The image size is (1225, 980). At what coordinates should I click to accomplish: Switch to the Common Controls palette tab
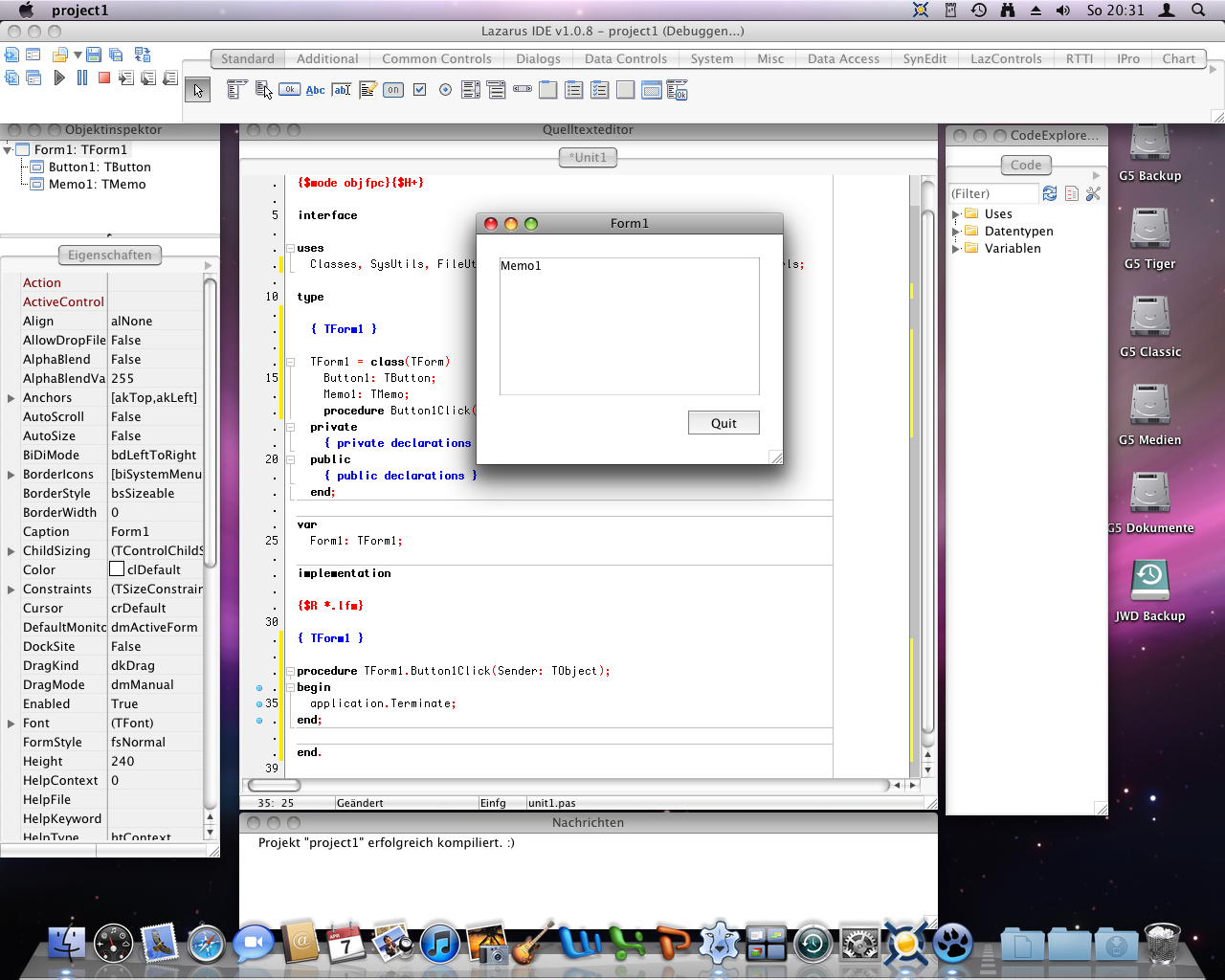tap(436, 58)
